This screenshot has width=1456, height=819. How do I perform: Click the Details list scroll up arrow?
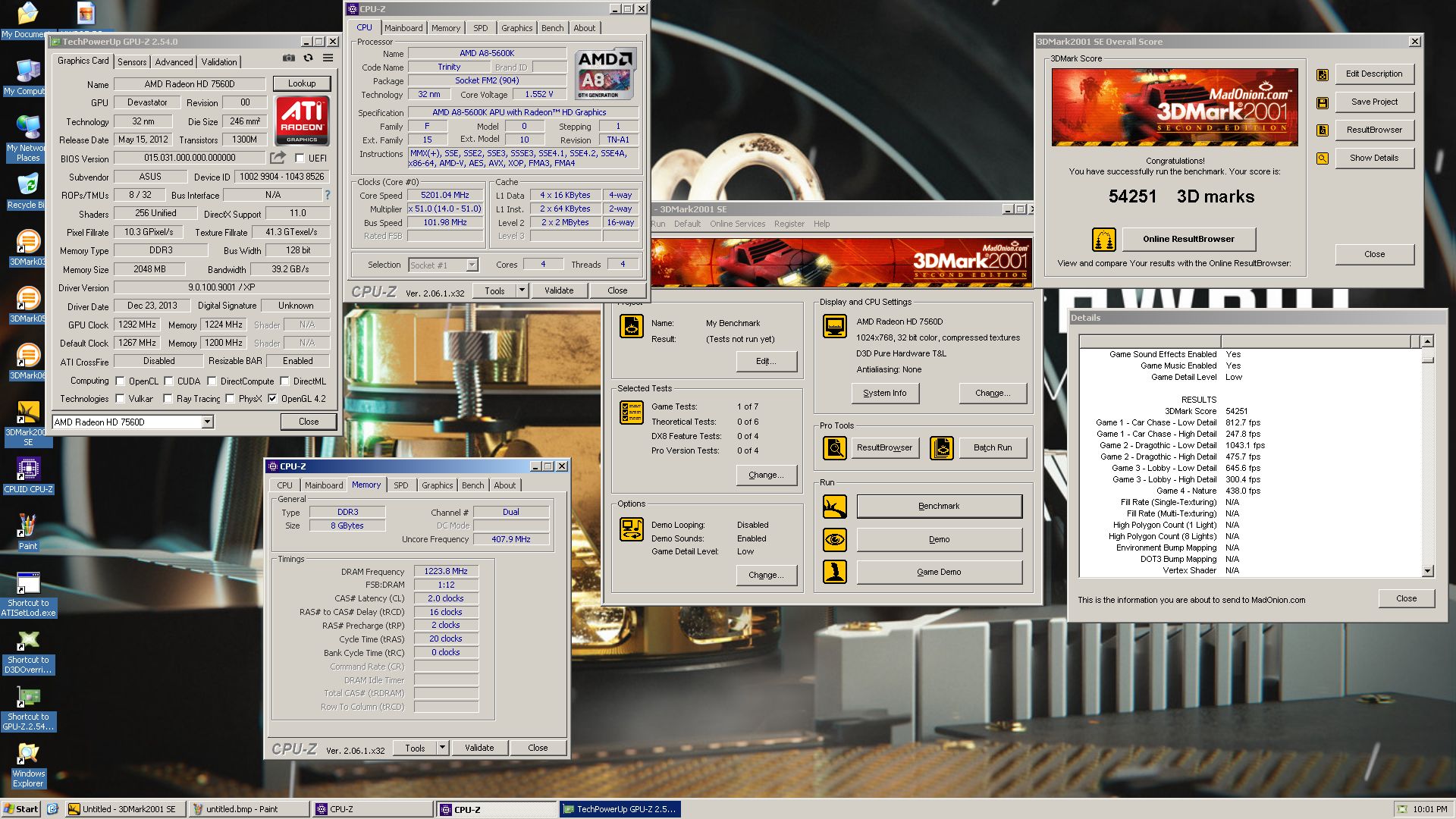click(1428, 342)
